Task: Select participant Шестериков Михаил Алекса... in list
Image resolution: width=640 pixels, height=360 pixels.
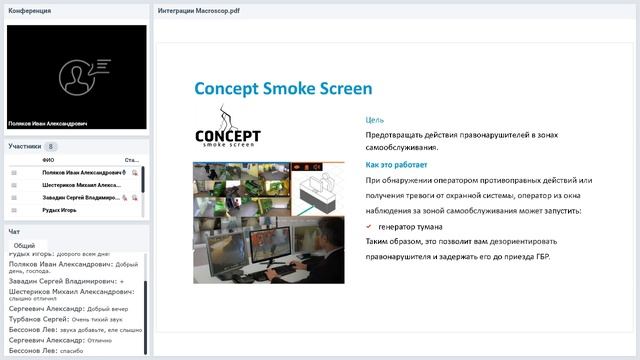Action: pos(82,185)
